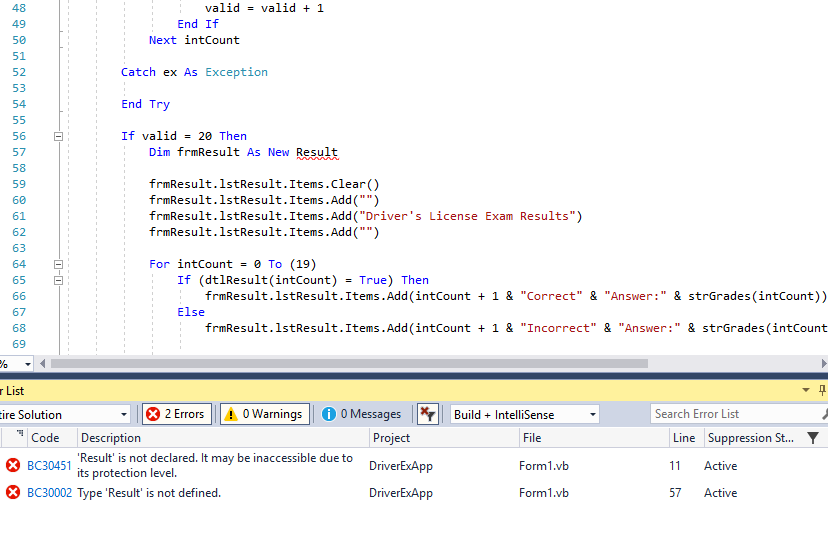The image size is (828, 541).
Task: Click Form1.vb in the BC30451 row
Action: 544,466
